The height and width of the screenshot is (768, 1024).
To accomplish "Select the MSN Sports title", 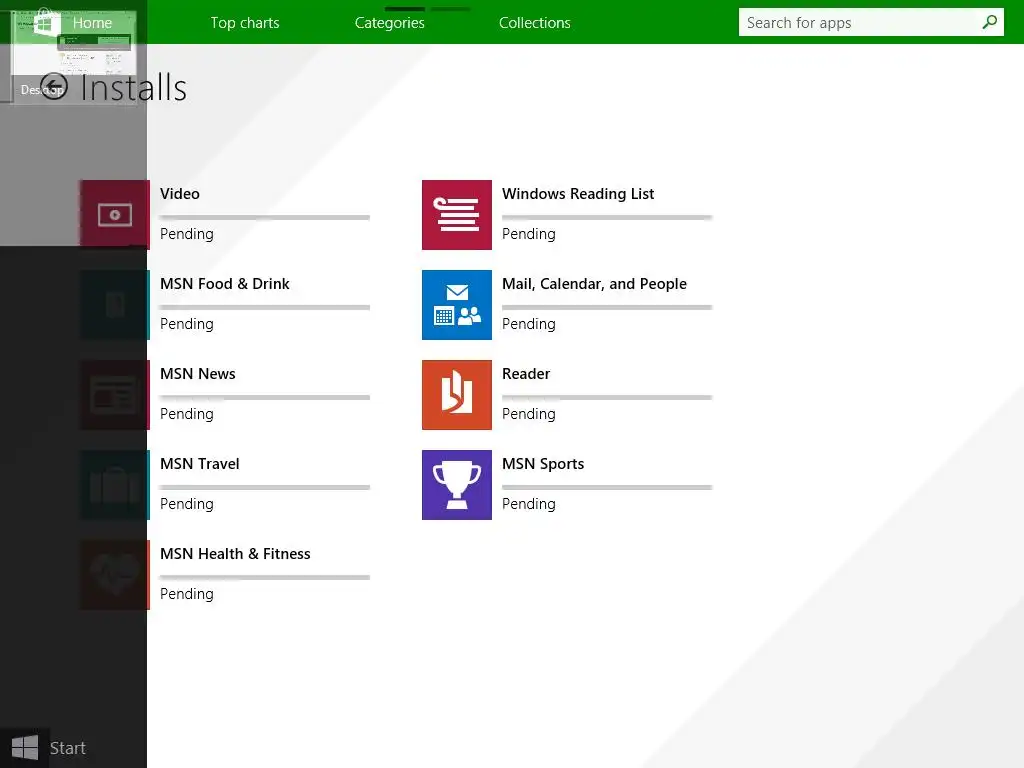I will (543, 464).
